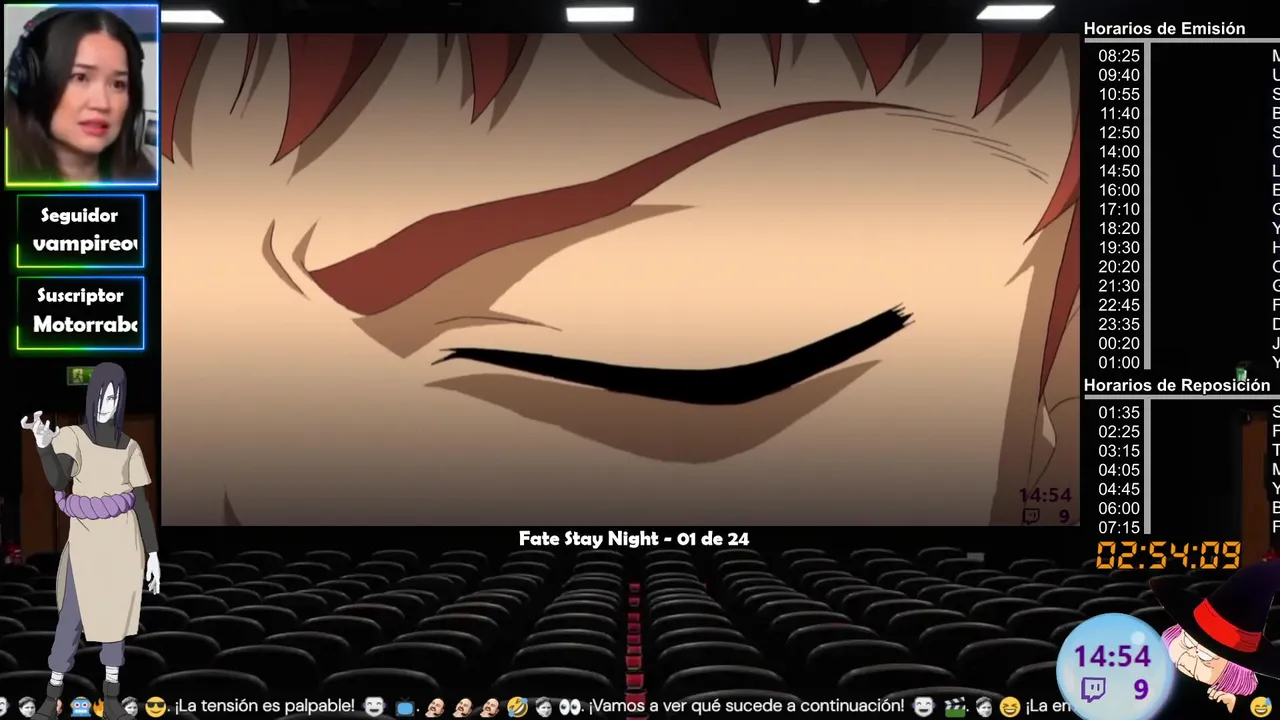This screenshot has height=720, width=1280.
Task: Click the rolling-laughing emoji in the ticker
Action: (x=517, y=707)
